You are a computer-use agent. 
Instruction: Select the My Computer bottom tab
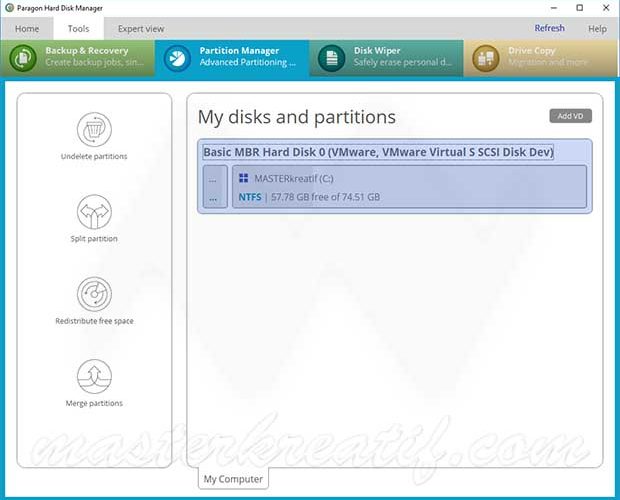point(233,479)
